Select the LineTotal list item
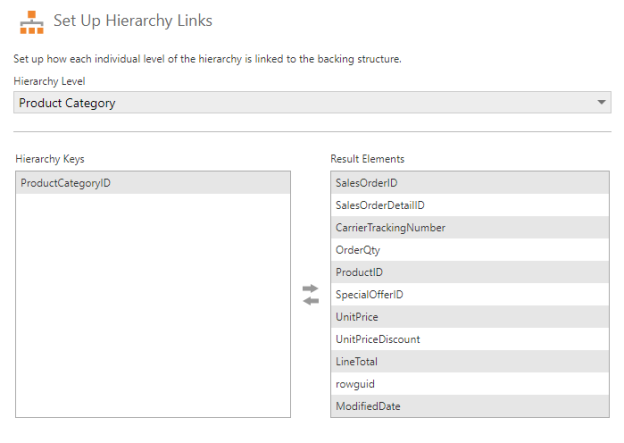 [469, 362]
